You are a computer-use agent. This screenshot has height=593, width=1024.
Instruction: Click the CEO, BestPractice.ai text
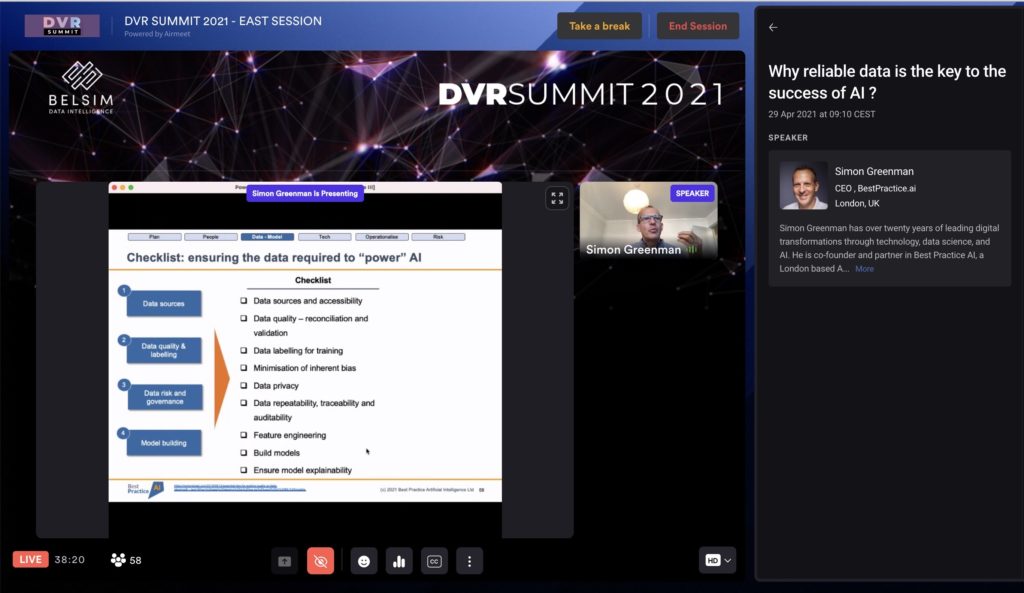[875, 188]
